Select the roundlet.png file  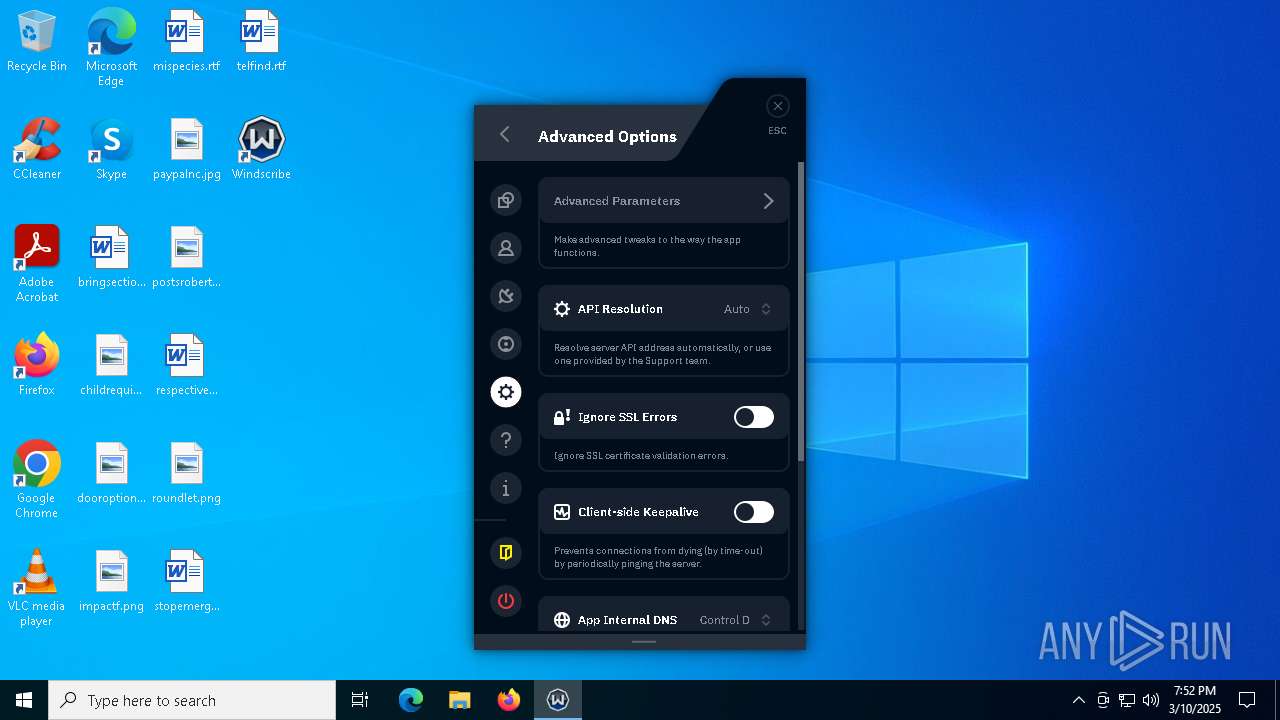tap(186, 474)
